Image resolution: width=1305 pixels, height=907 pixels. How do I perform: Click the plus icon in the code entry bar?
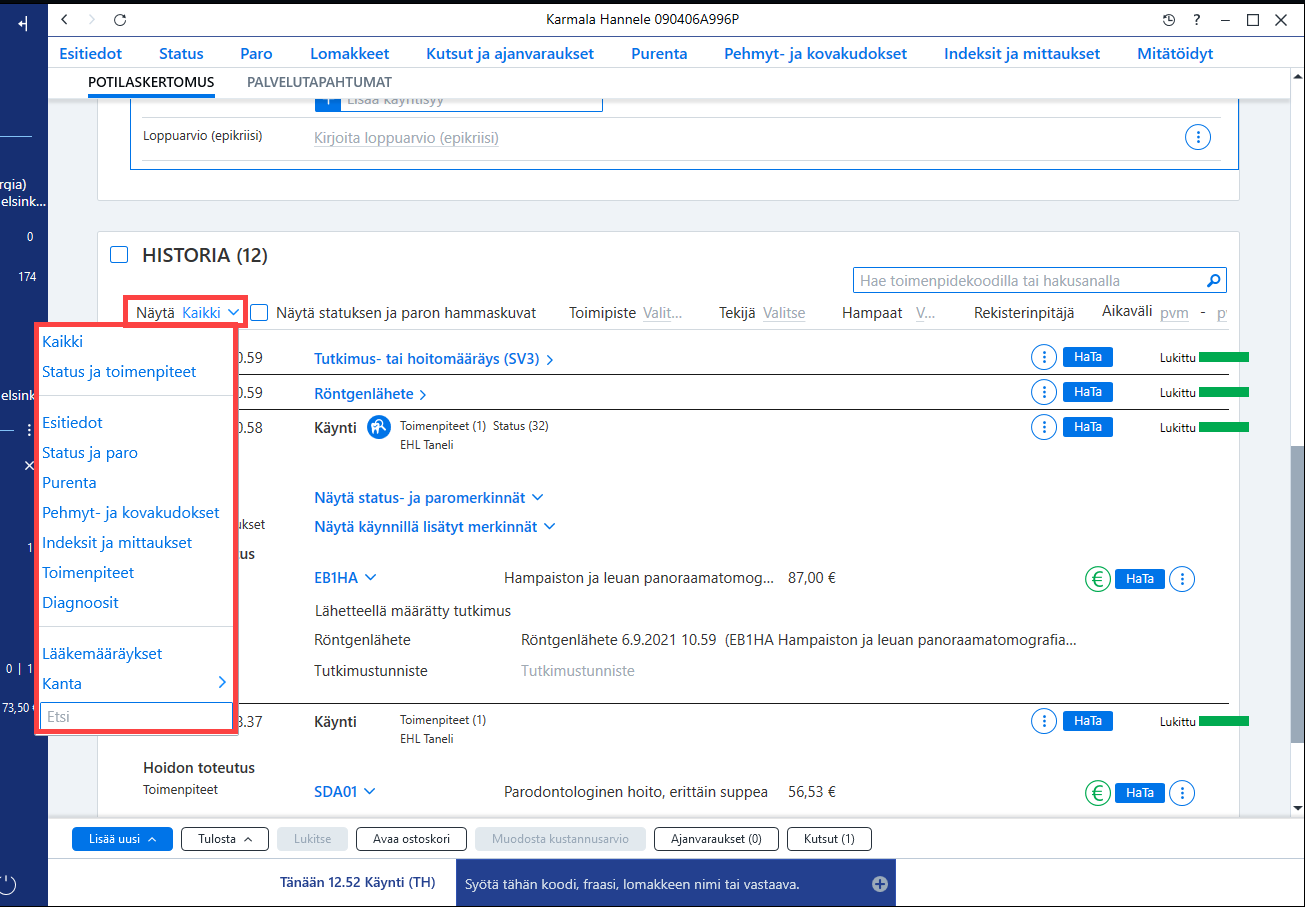click(880, 883)
